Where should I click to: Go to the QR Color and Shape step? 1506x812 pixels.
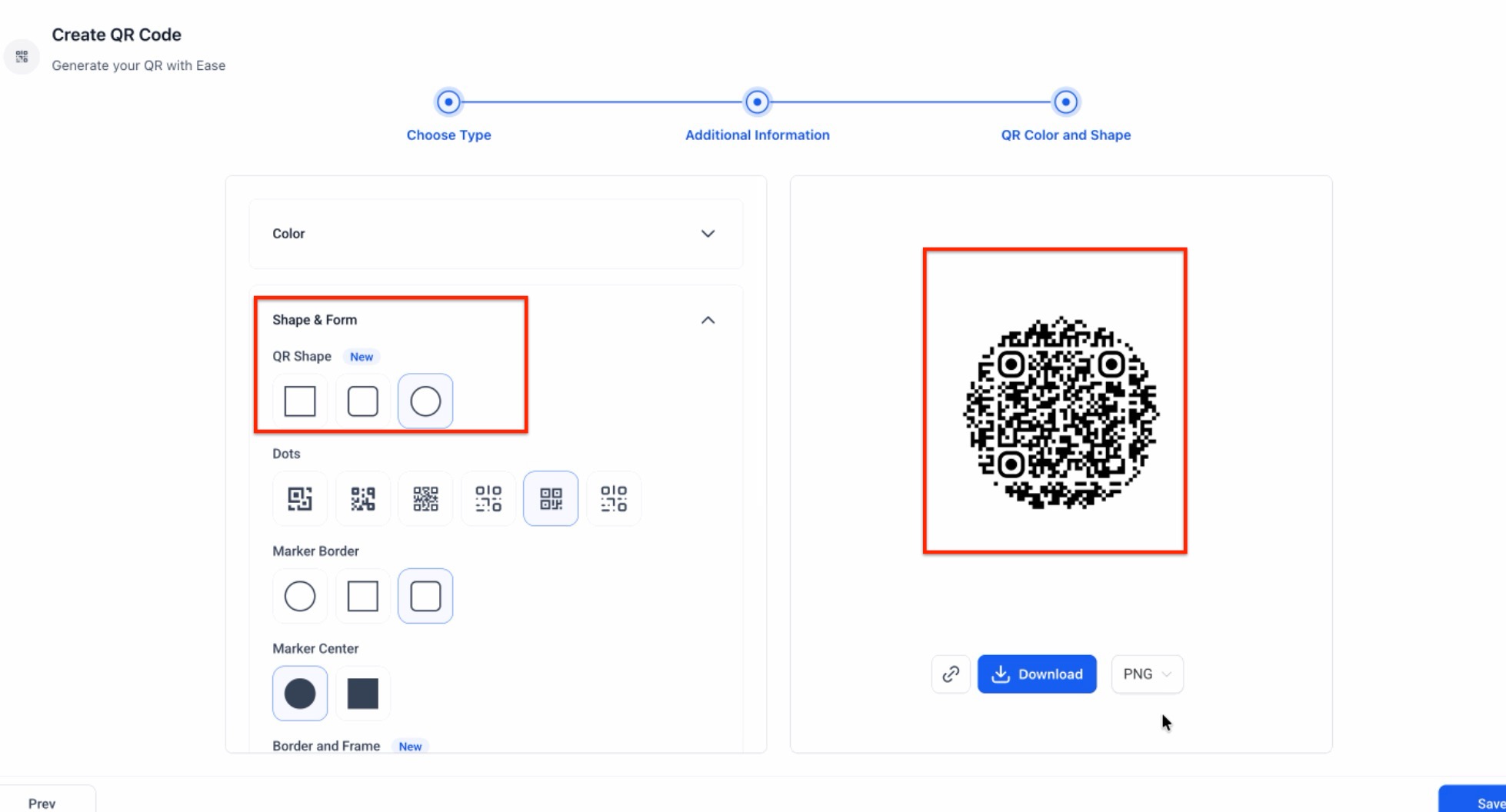[1066, 135]
